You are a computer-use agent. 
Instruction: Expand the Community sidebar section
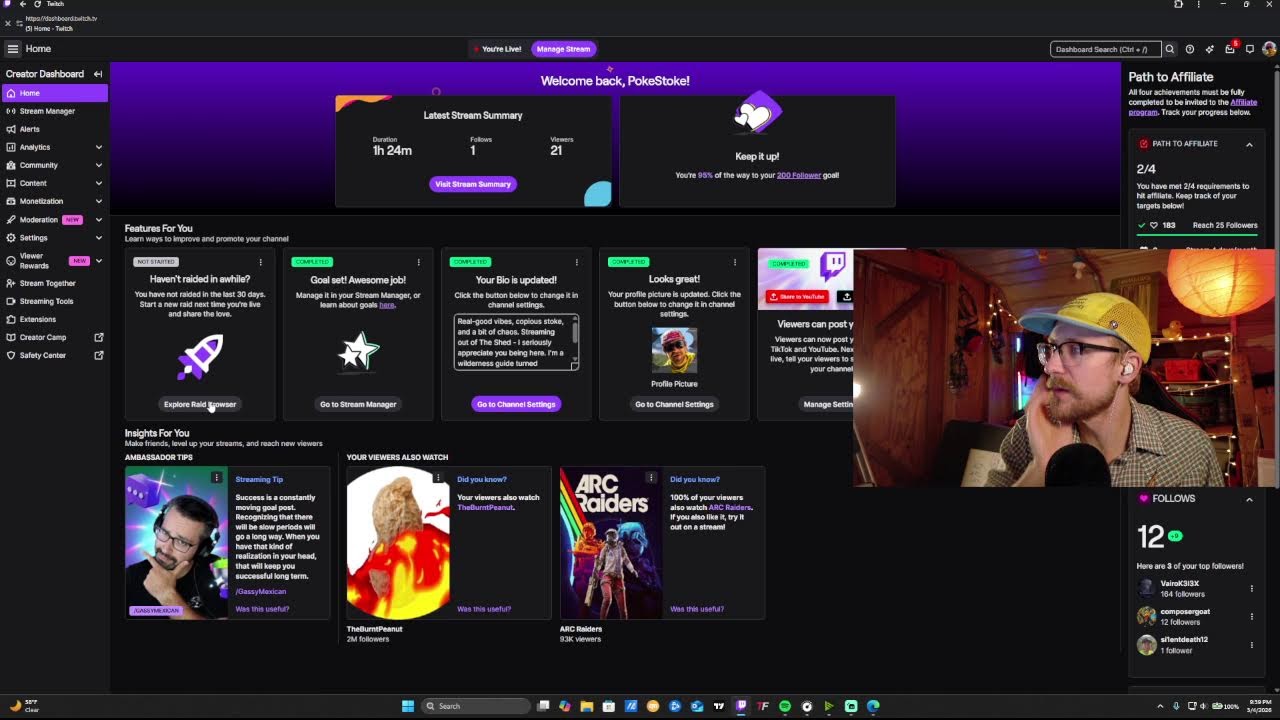[x=99, y=165]
